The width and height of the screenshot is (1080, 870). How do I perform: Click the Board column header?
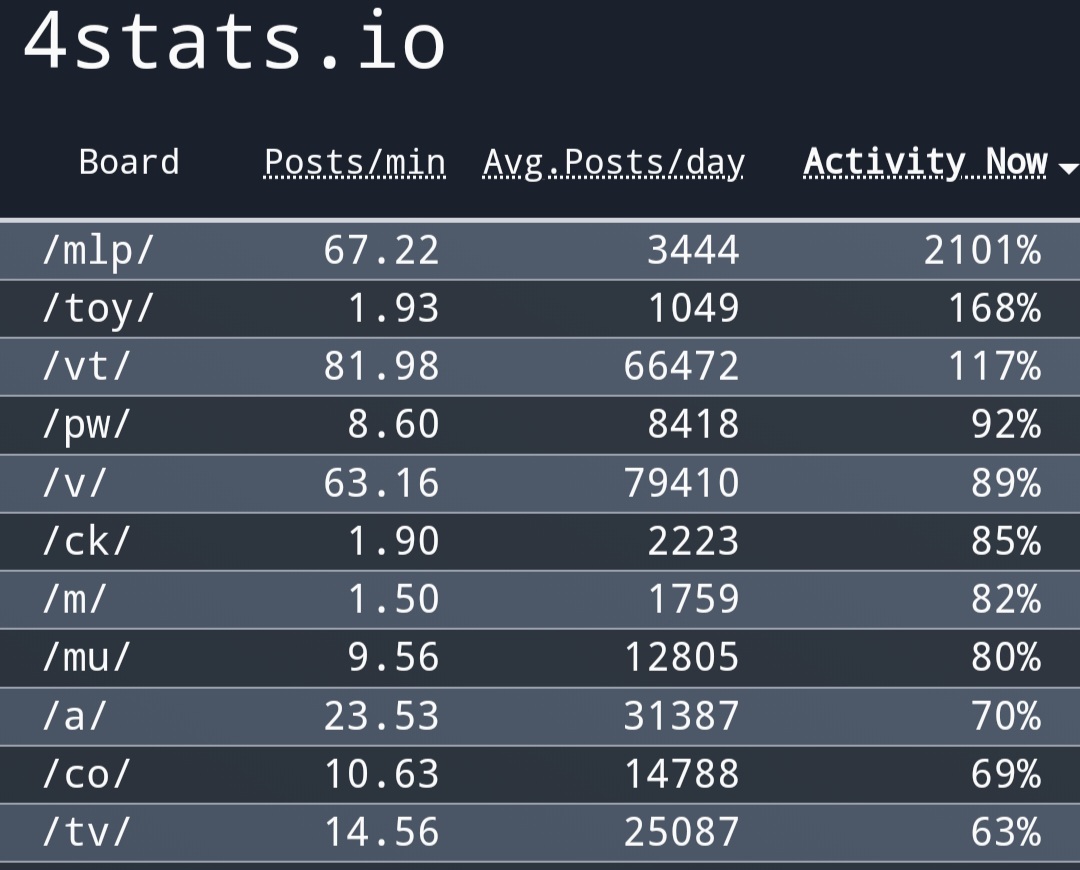coord(129,163)
